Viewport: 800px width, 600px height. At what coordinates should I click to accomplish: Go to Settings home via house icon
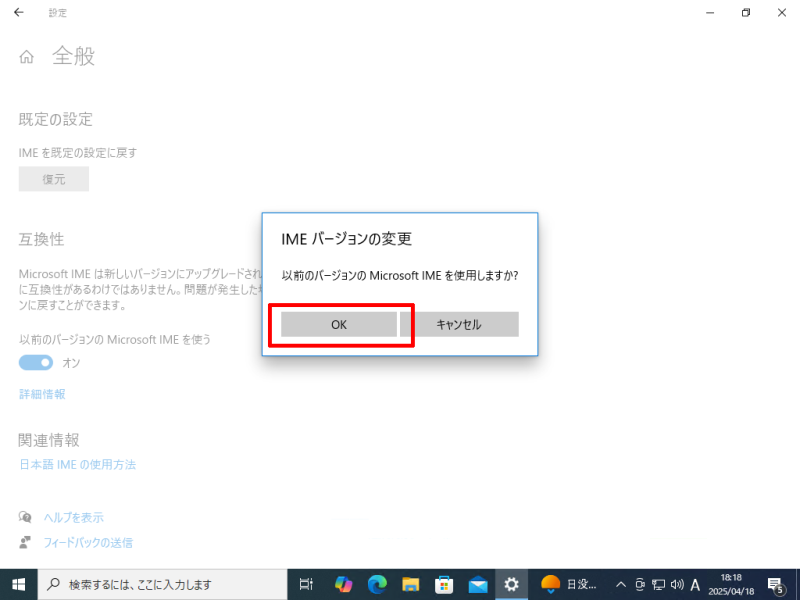(27, 57)
